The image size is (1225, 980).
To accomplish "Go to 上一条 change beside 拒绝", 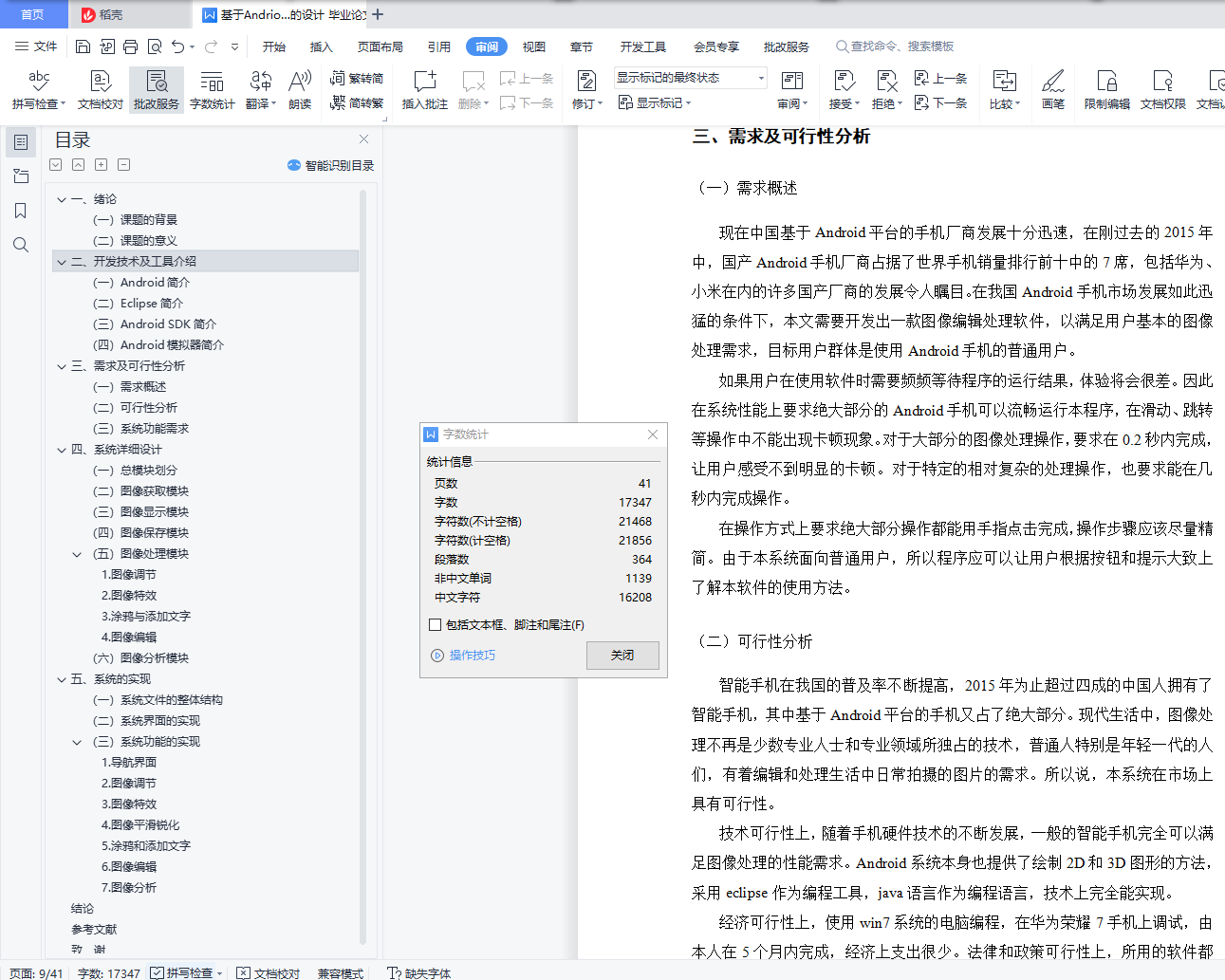I will click(x=940, y=79).
